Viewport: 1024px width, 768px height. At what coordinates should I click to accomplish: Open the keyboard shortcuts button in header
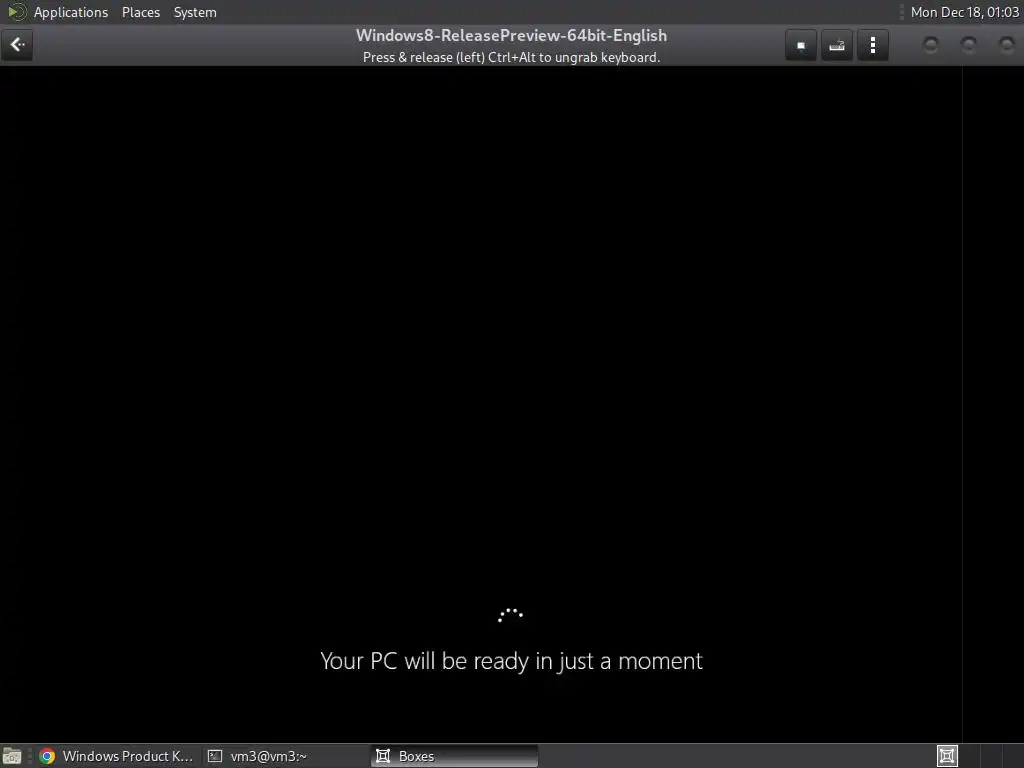click(x=837, y=45)
